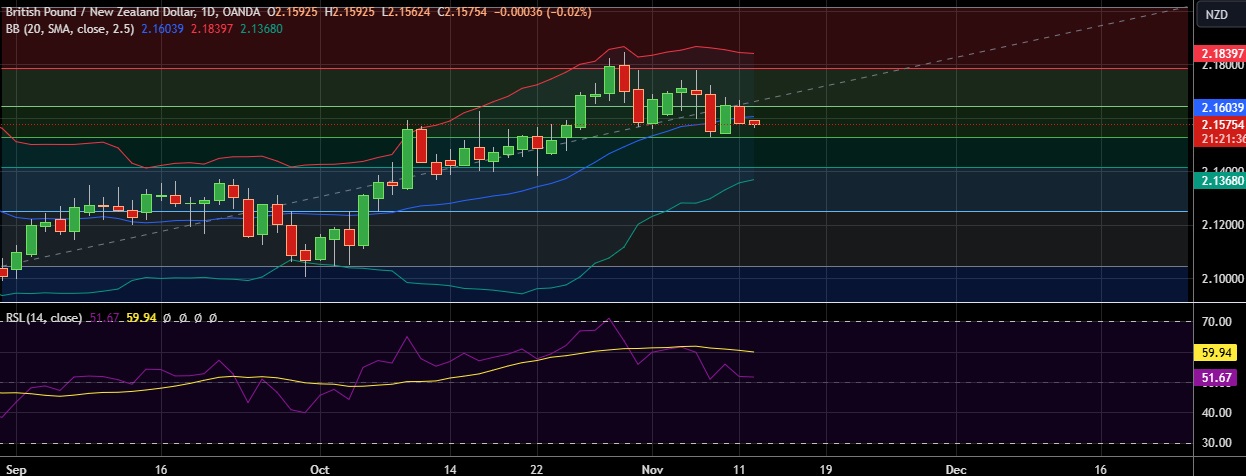Viewport: 1246px width, 476px height.
Task: Click the Oct label on the time axis
Action: pos(320,468)
